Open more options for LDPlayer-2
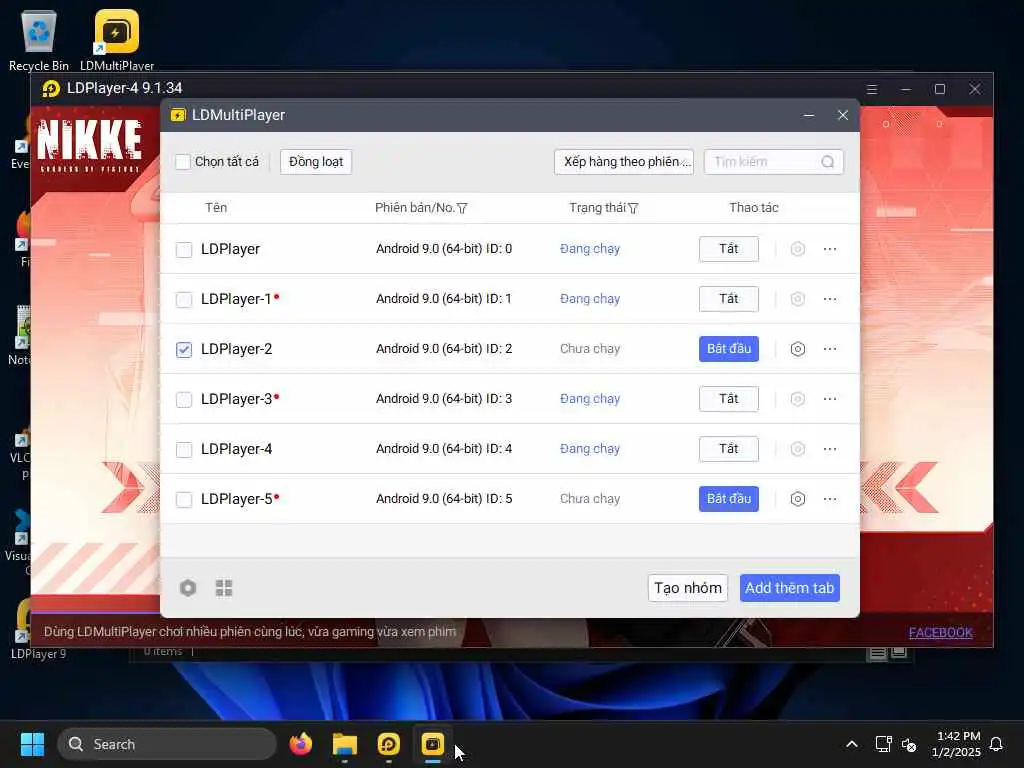This screenshot has height=768, width=1024. point(830,349)
